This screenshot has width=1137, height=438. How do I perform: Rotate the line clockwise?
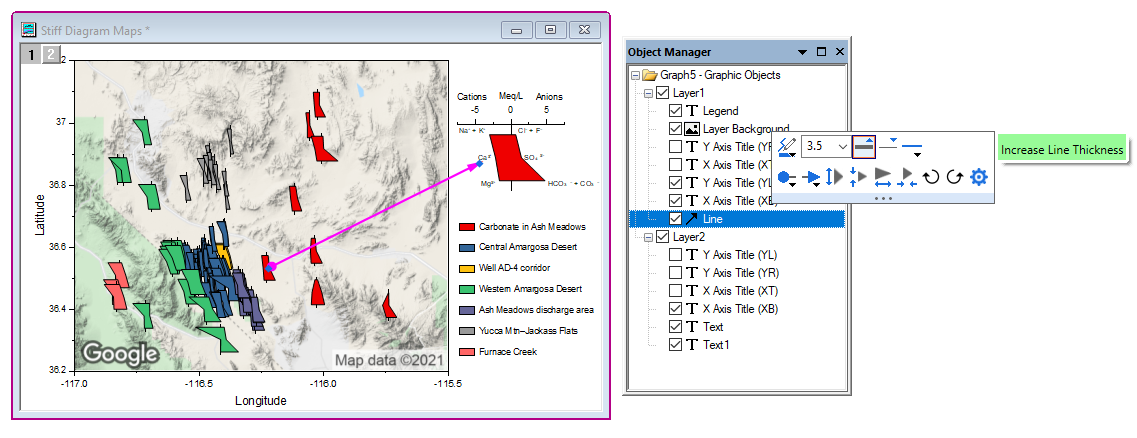point(954,178)
